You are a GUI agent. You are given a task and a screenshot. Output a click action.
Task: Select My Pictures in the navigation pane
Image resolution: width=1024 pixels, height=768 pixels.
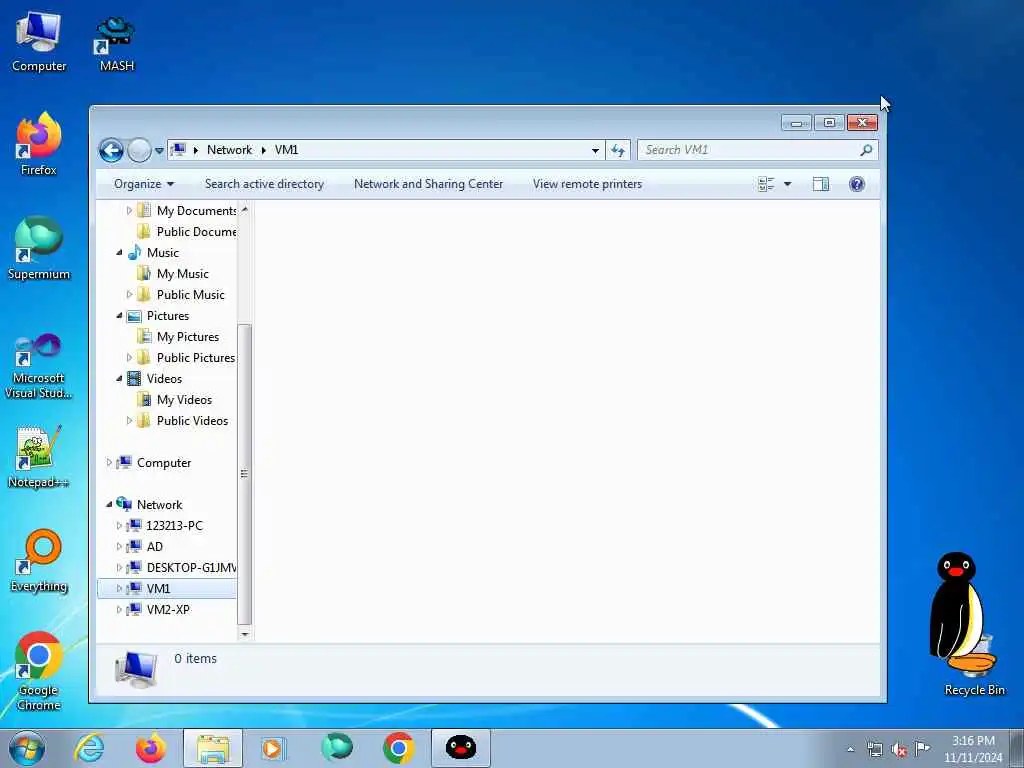(188, 337)
